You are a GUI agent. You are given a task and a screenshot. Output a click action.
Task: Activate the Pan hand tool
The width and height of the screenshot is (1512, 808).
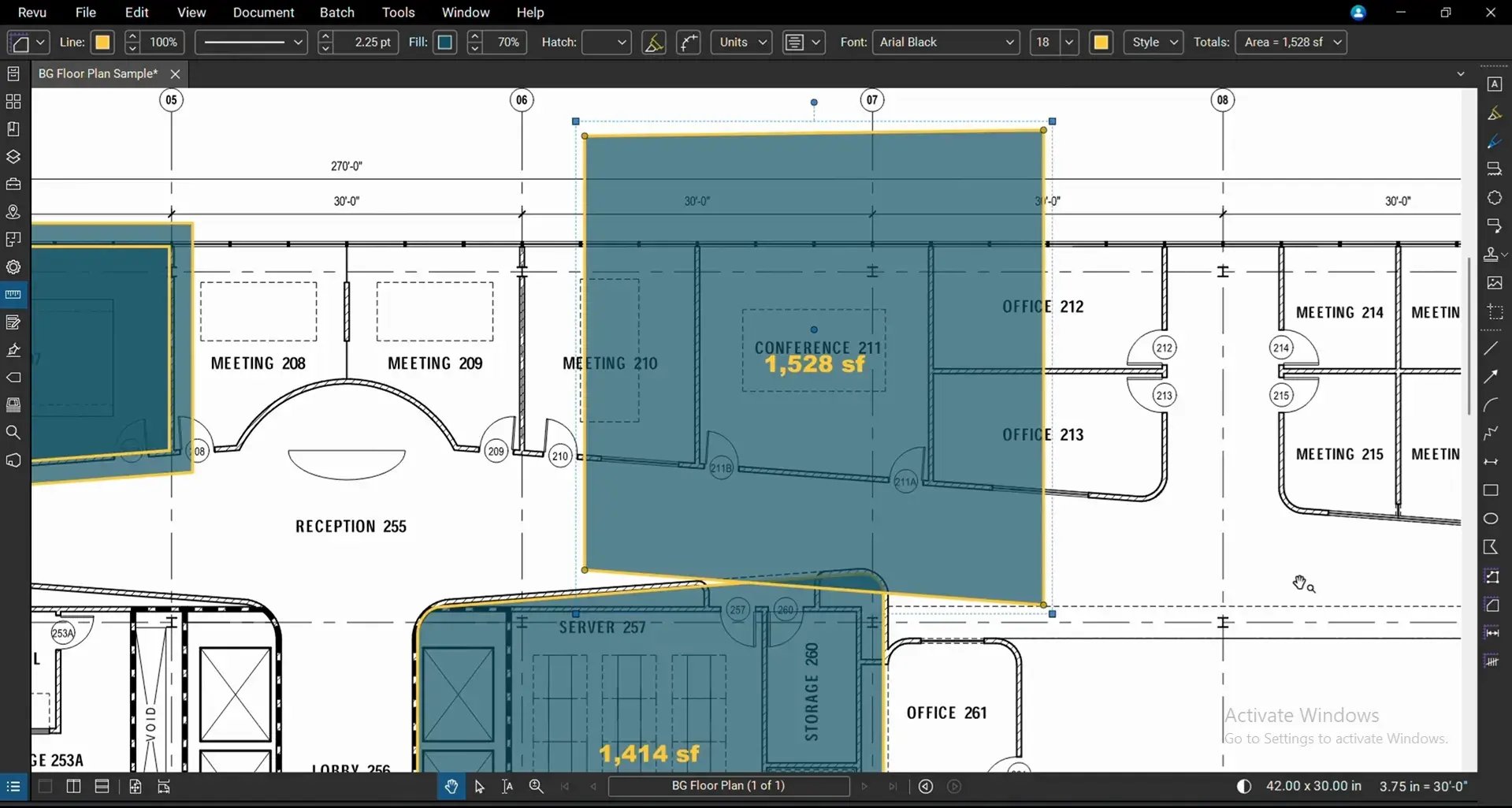[451, 787]
